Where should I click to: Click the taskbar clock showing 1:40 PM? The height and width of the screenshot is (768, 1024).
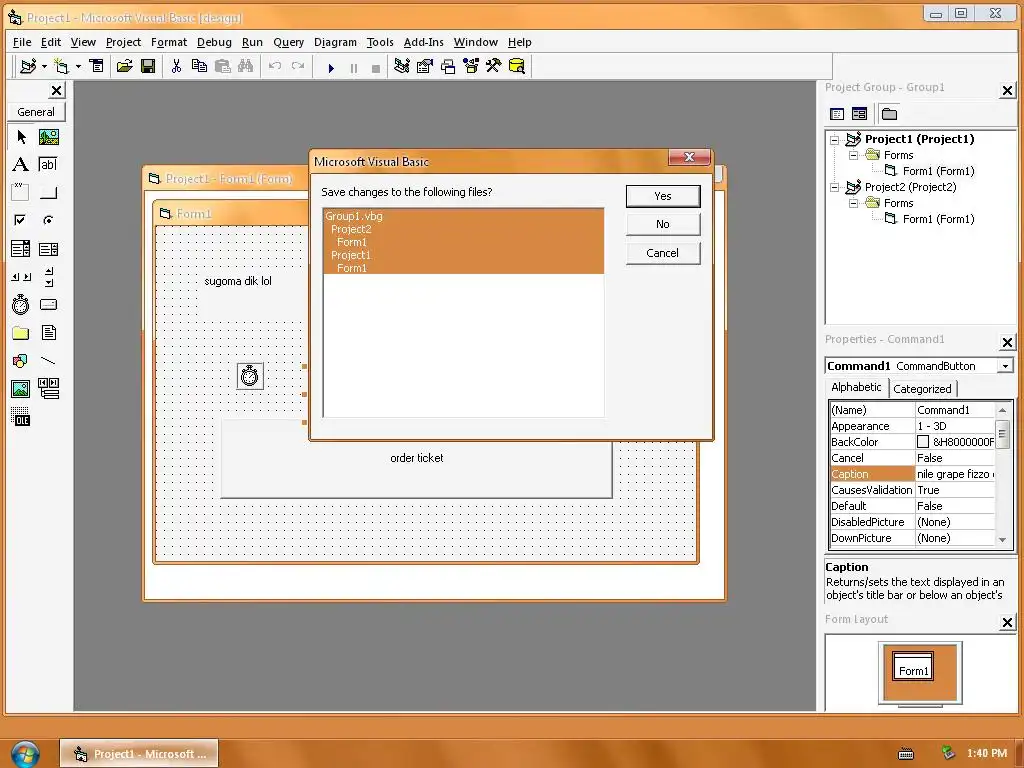pyautogui.click(x=986, y=754)
